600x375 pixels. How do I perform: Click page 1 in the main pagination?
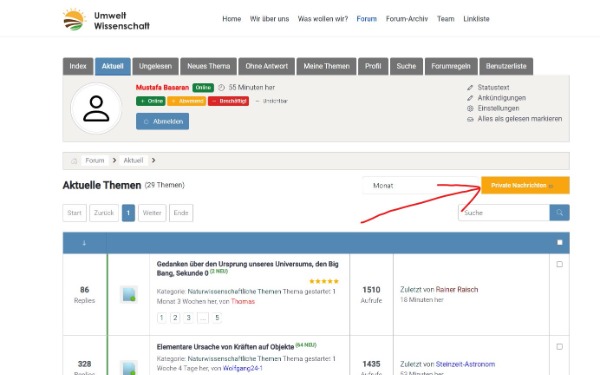tap(128, 213)
